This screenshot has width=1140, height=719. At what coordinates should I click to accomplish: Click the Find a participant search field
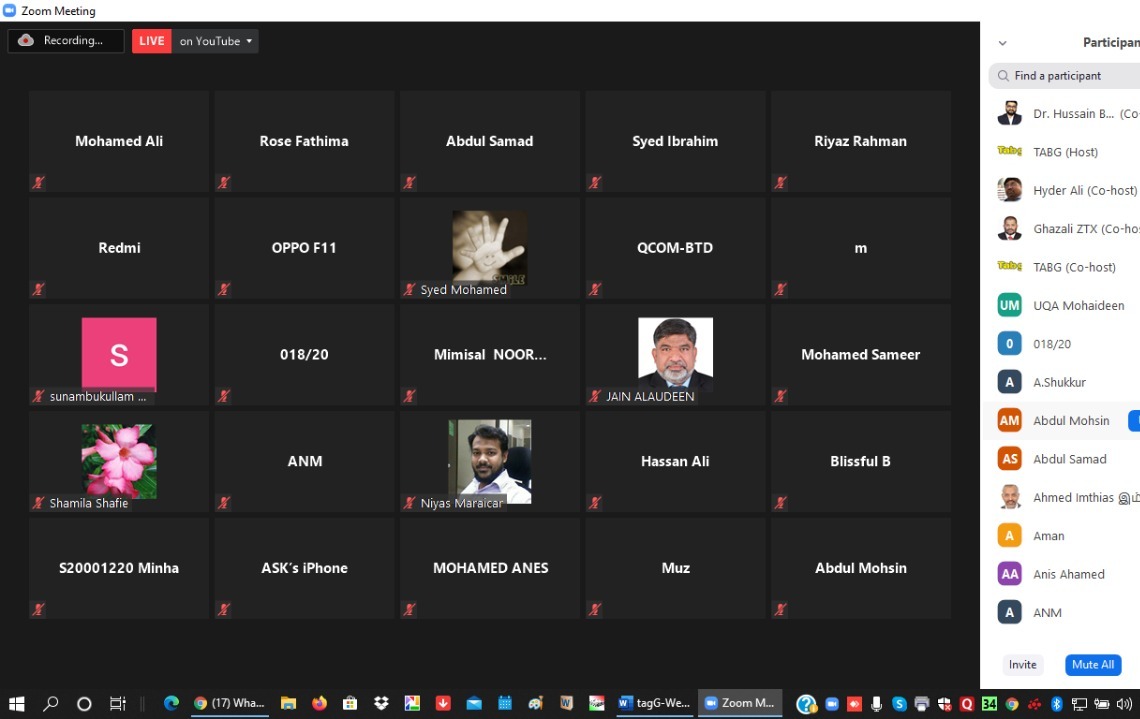pyautogui.click(x=1070, y=76)
